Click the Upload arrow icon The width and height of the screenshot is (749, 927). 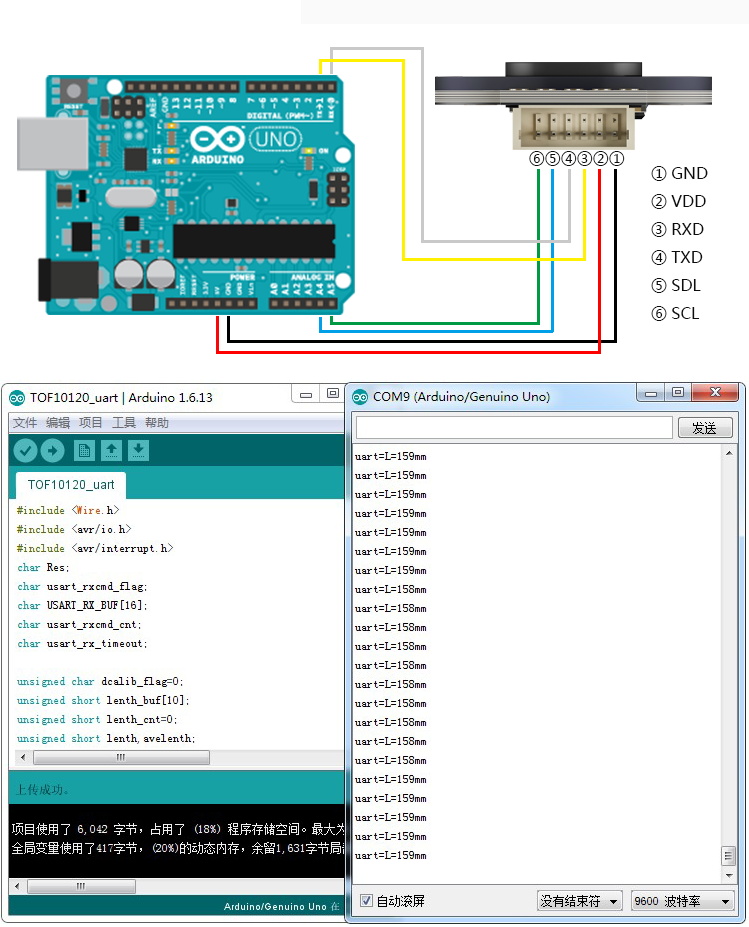[52, 451]
